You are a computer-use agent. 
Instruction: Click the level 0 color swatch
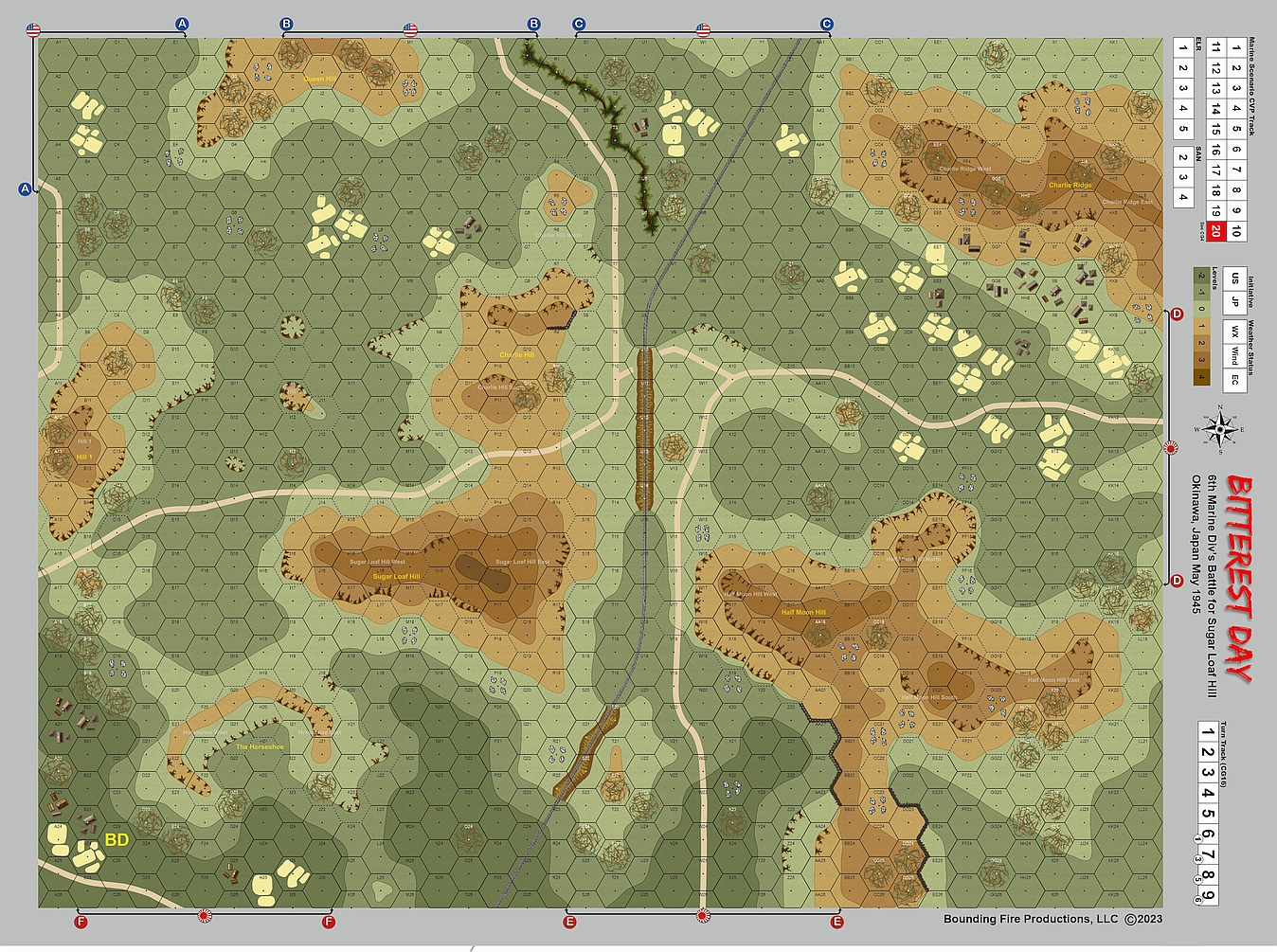coord(1201,309)
